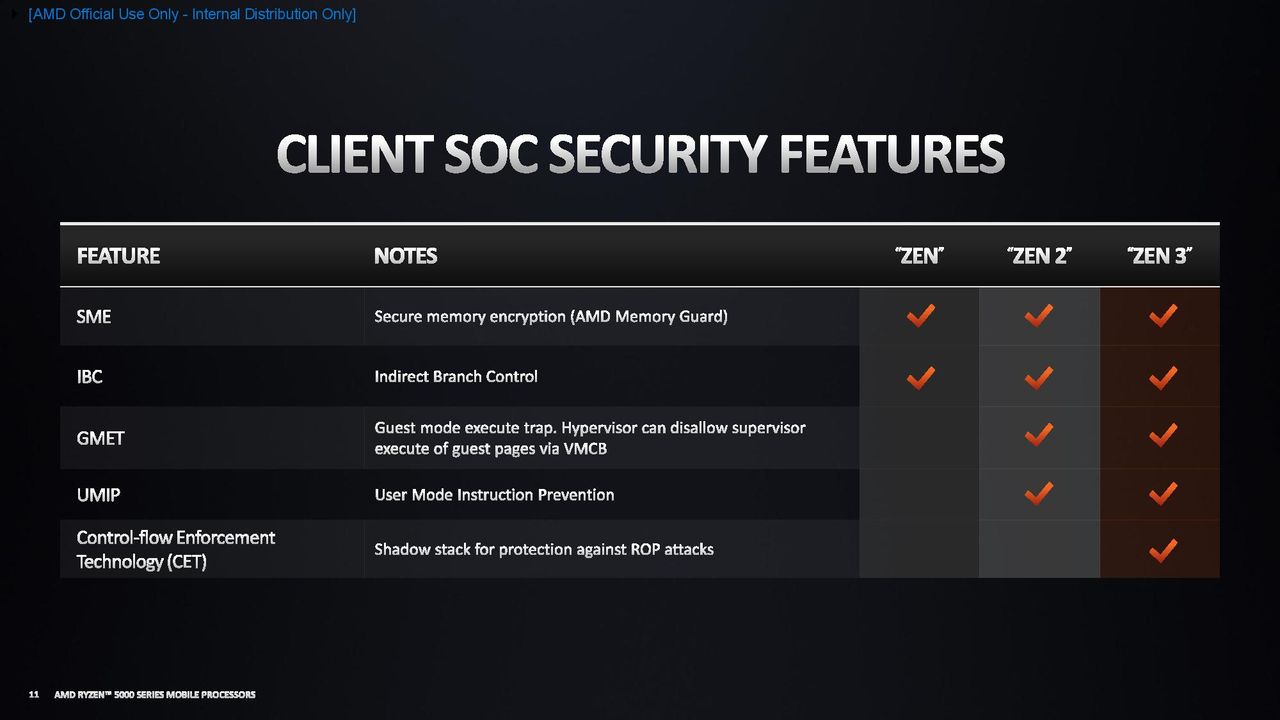The width and height of the screenshot is (1280, 720).
Task: Click the IBC checkmark under "ZEN 3" column
Action: pyautogui.click(x=1162, y=377)
